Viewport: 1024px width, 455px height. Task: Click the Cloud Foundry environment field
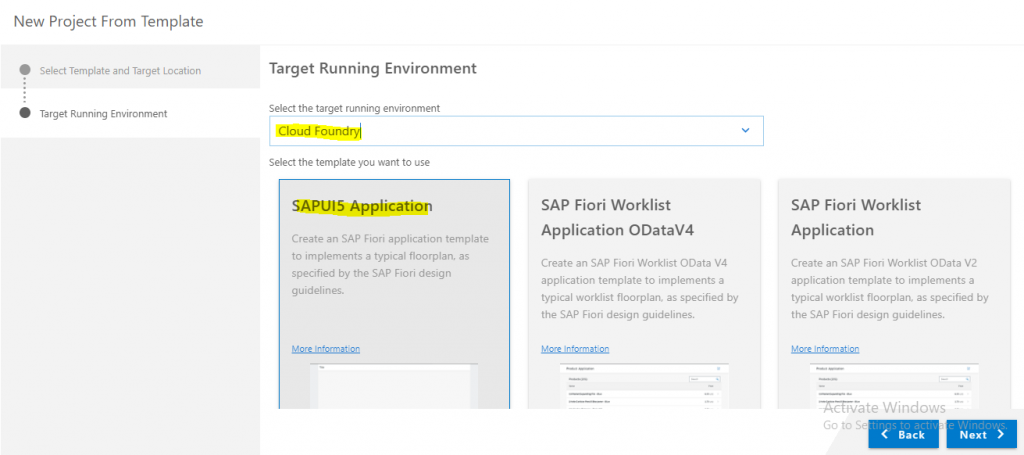(x=516, y=131)
